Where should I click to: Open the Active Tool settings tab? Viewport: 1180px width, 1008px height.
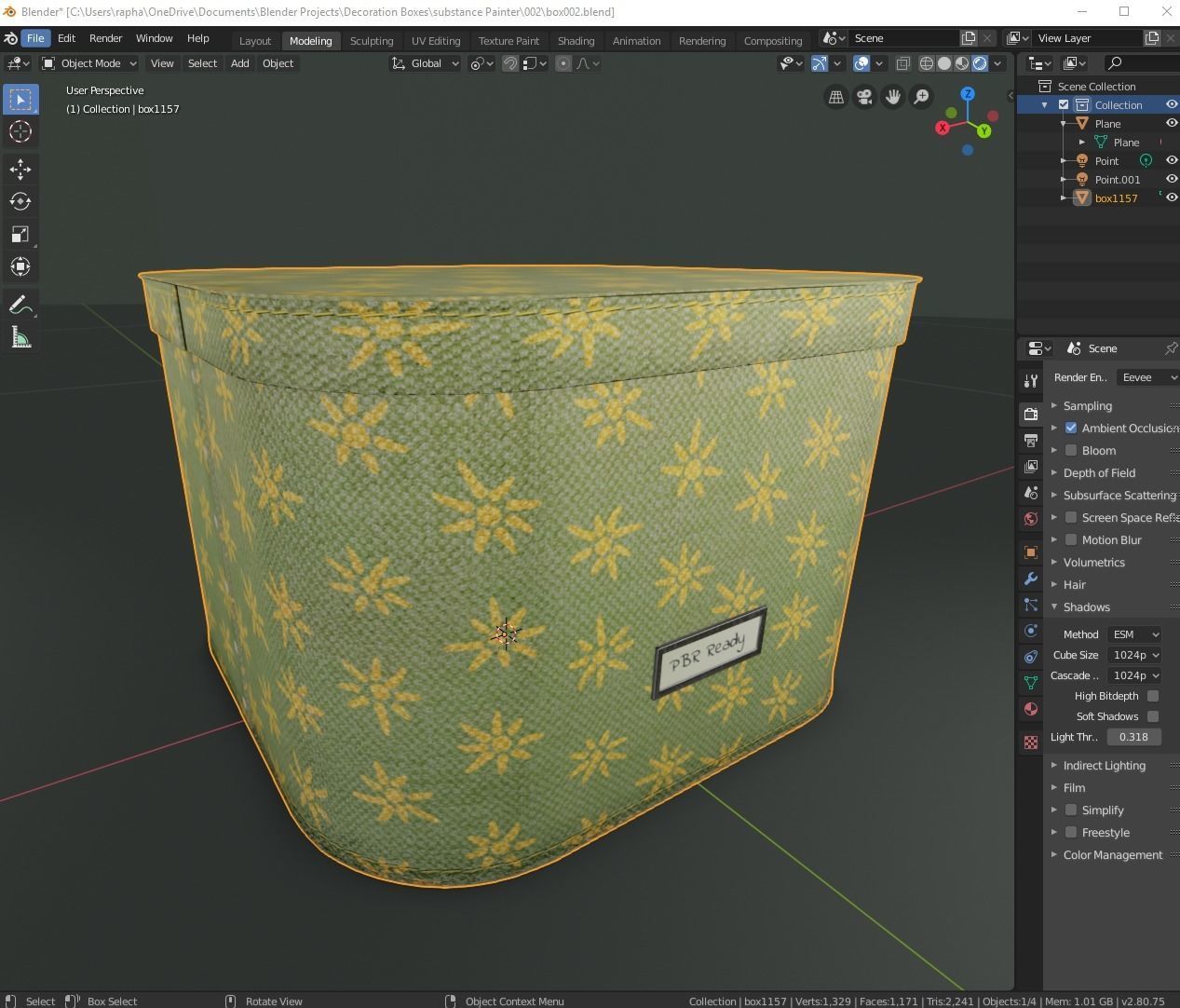tap(1030, 381)
